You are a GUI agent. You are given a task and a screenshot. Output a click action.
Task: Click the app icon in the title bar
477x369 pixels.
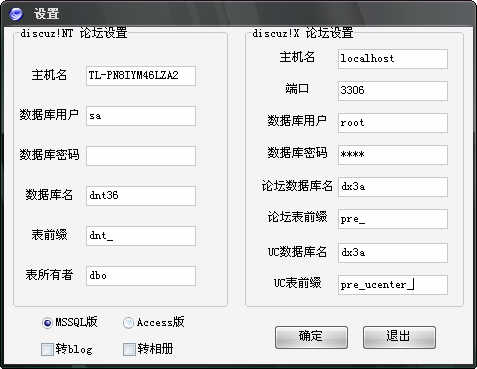pos(16,14)
